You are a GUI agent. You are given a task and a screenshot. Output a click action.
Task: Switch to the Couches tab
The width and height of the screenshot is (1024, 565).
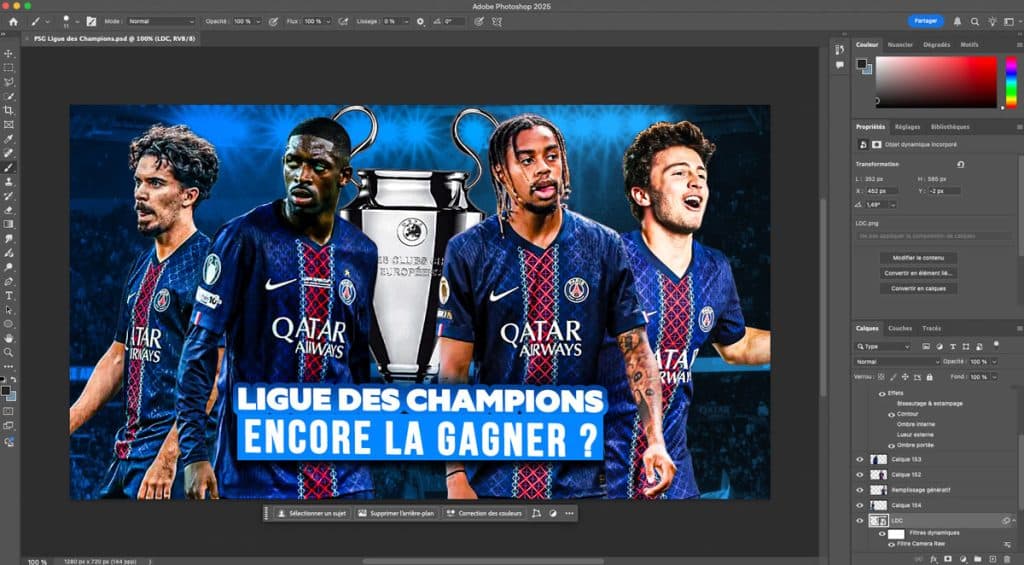pyautogui.click(x=900, y=328)
